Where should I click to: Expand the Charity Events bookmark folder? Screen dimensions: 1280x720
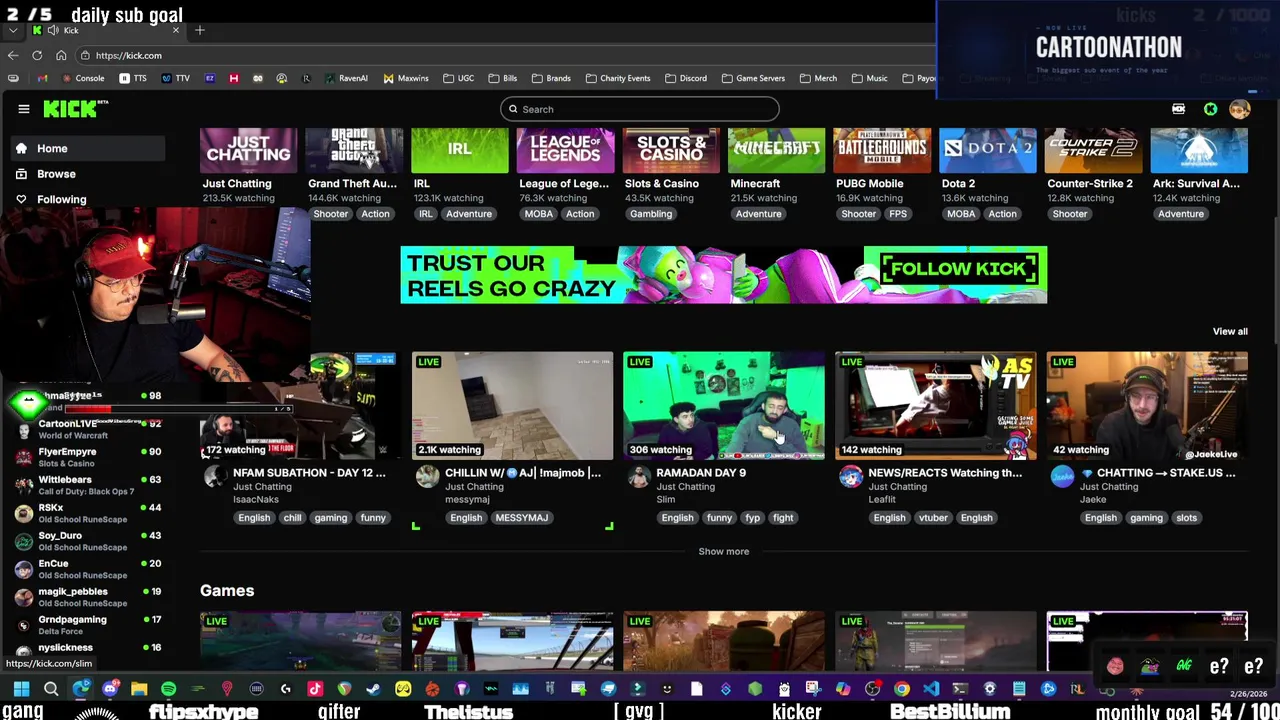[x=618, y=78]
